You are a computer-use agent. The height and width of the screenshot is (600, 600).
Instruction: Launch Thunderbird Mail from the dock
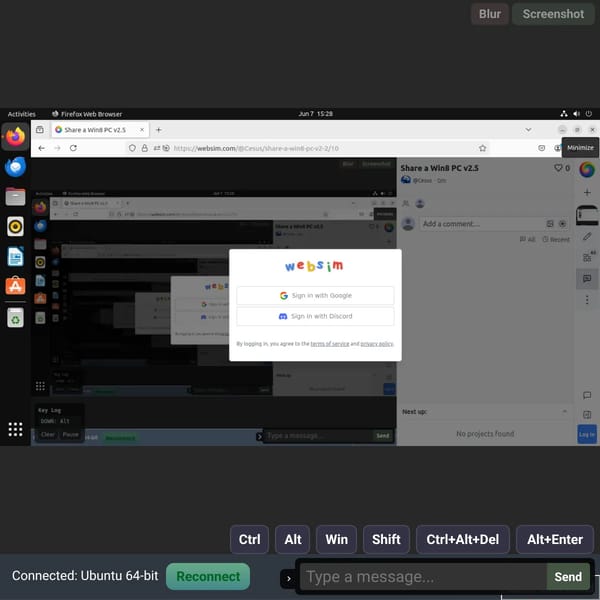(15, 167)
